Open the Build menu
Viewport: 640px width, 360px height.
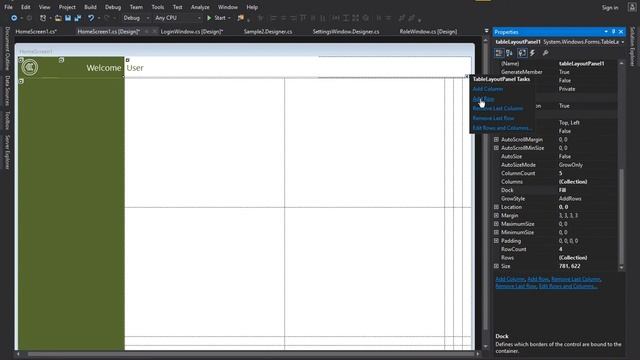90,7
